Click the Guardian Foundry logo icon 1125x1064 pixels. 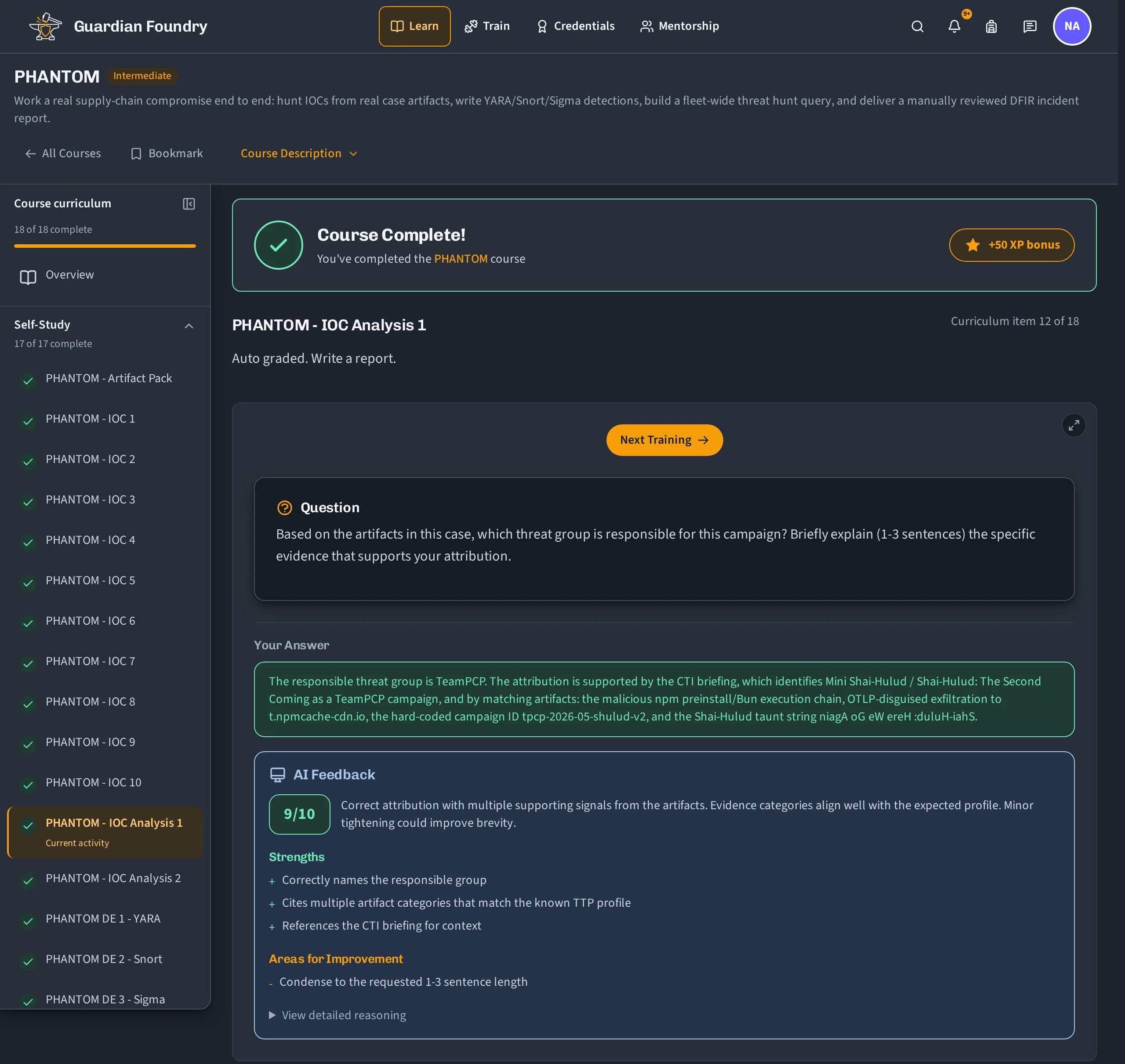[45, 26]
